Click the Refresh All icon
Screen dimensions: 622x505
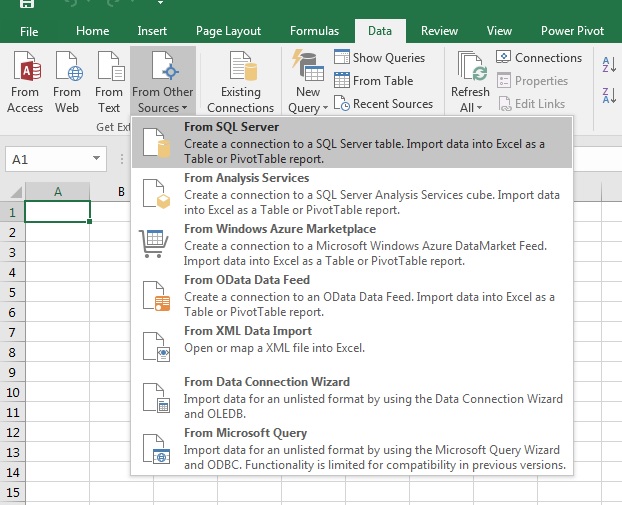click(472, 66)
